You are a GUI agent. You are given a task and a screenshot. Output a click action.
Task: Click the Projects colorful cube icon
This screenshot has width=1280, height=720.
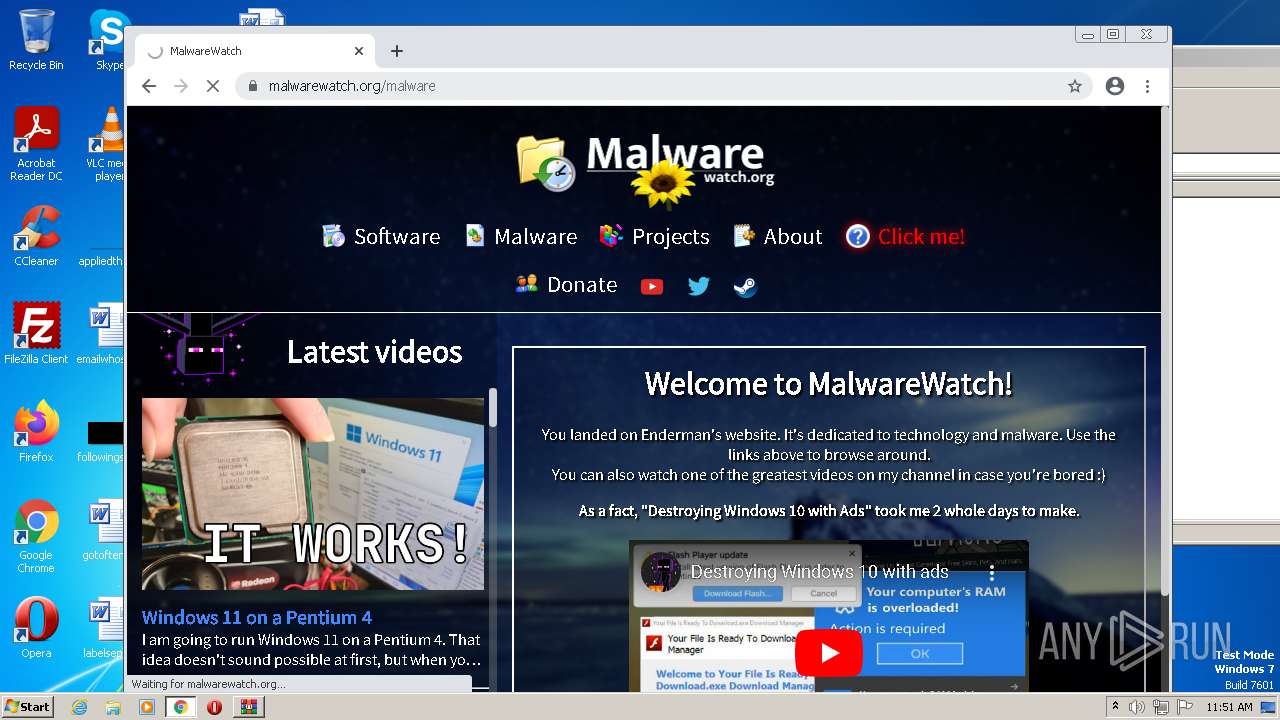pos(611,236)
